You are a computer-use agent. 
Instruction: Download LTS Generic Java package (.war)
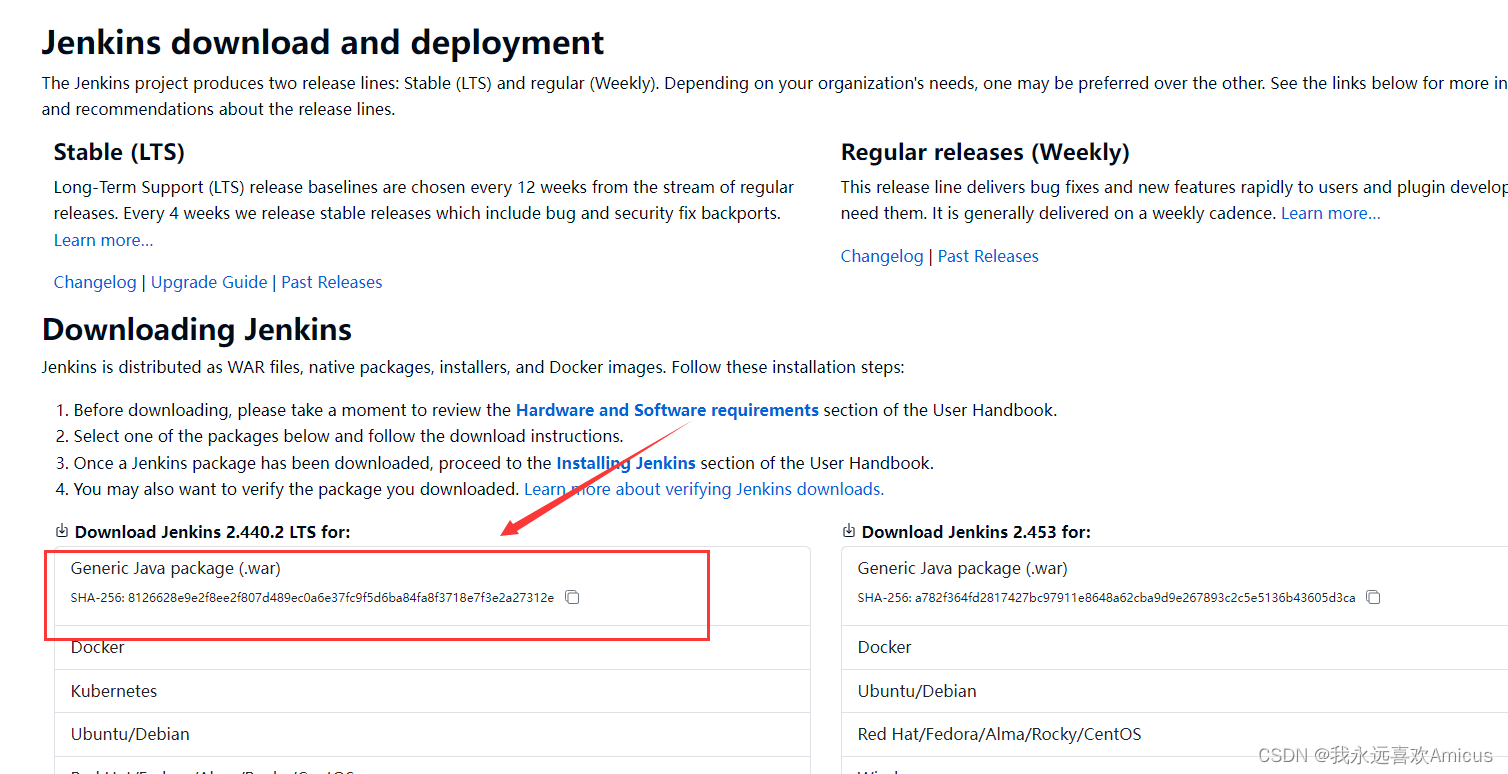(x=176, y=568)
